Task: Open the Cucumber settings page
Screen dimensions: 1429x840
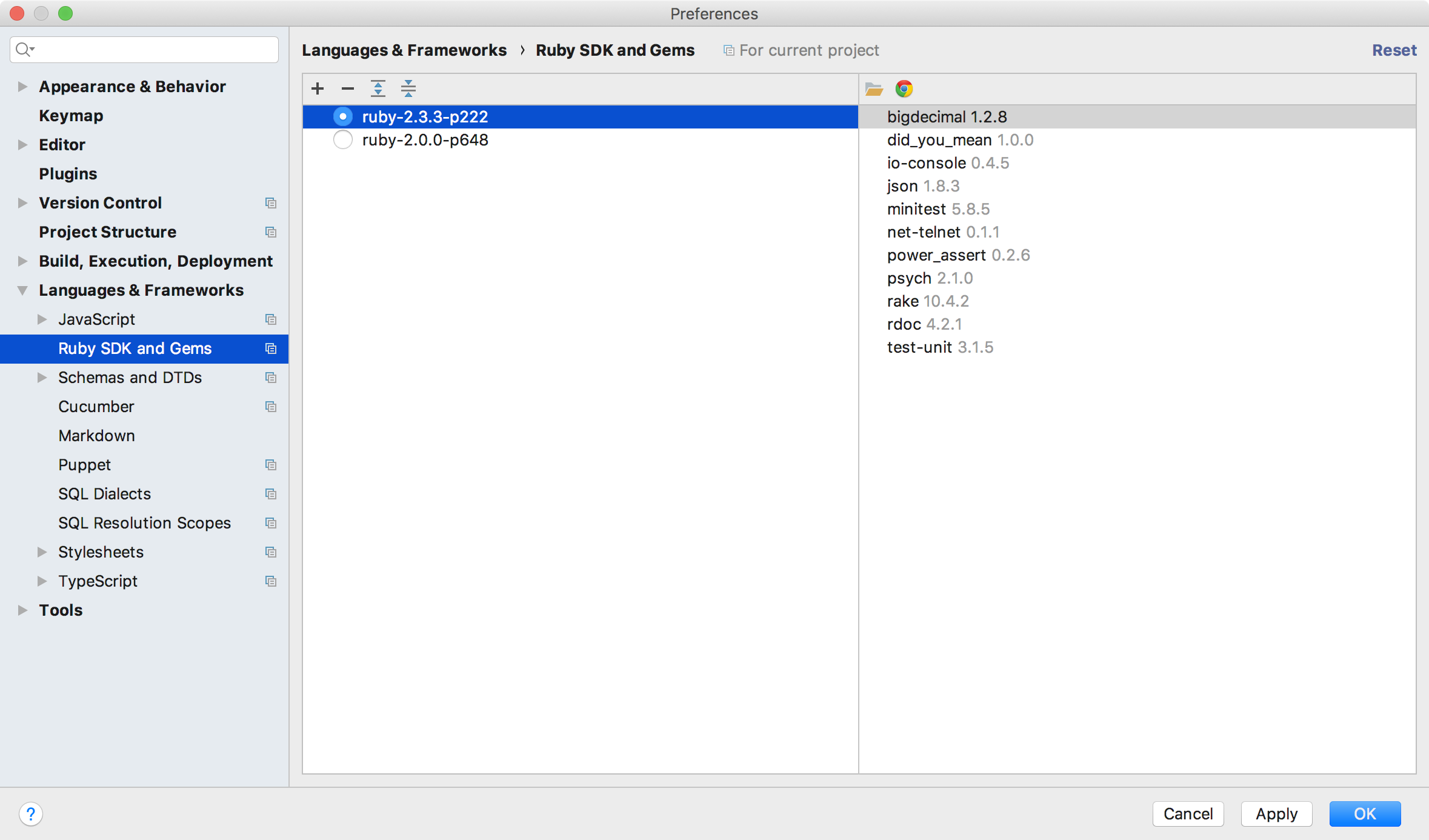Action: 96,407
